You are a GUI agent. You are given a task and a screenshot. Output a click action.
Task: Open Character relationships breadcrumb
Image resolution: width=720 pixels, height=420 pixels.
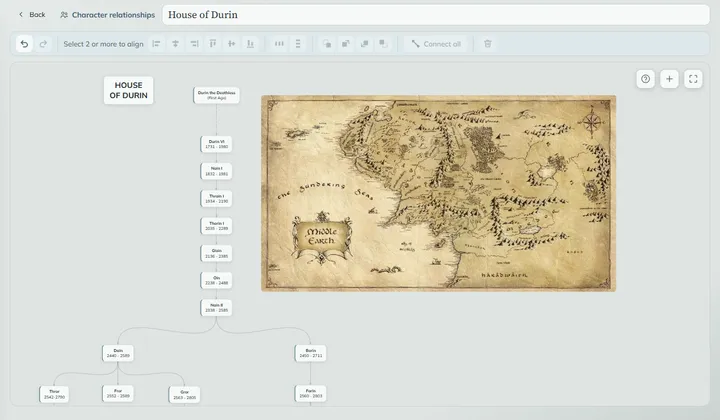[x=107, y=15]
